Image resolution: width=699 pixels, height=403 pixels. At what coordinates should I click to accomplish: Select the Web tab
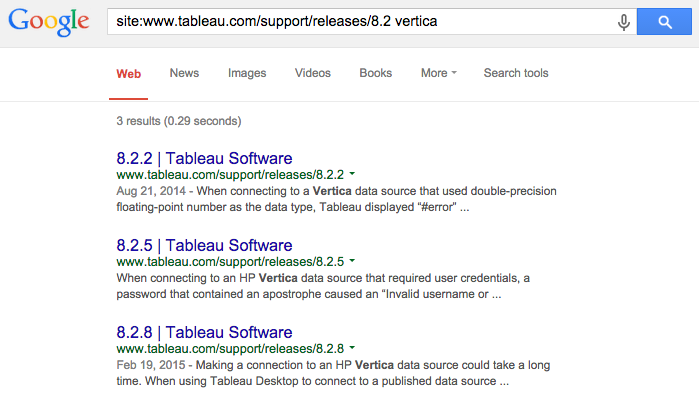coord(129,74)
